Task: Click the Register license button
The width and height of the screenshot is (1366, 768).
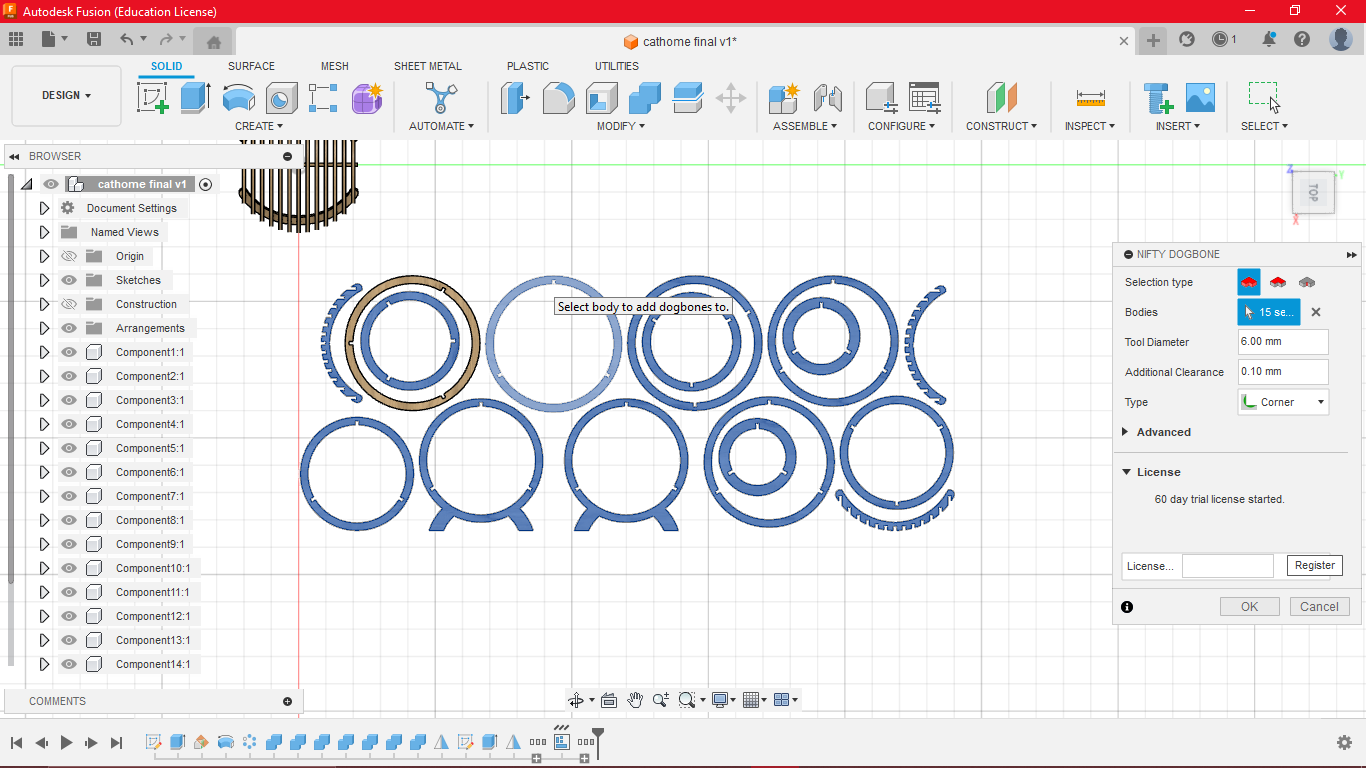Action: 1315,565
